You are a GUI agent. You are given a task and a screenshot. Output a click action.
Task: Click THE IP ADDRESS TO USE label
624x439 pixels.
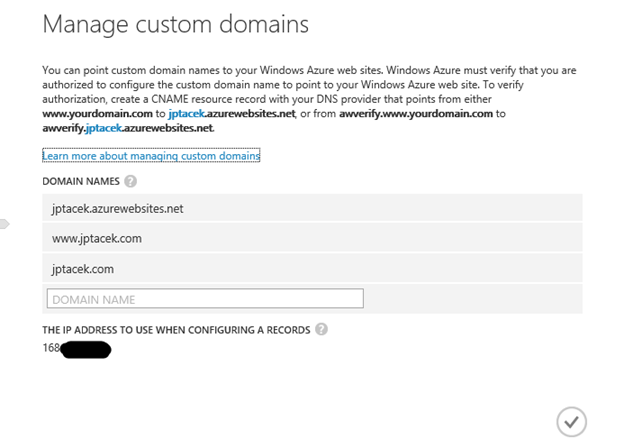click(x=176, y=330)
